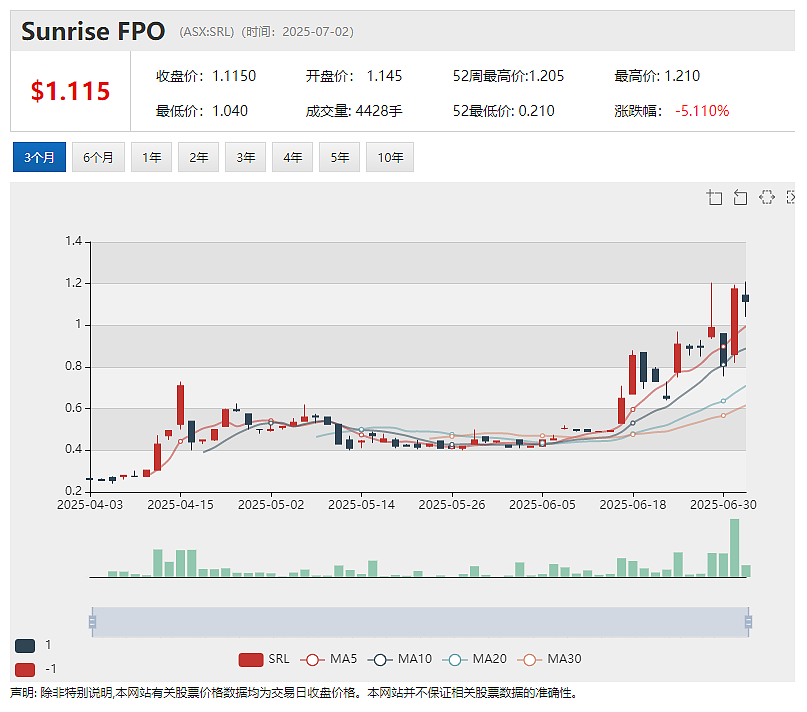Click the restore chart icon

click(x=767, y=197)
